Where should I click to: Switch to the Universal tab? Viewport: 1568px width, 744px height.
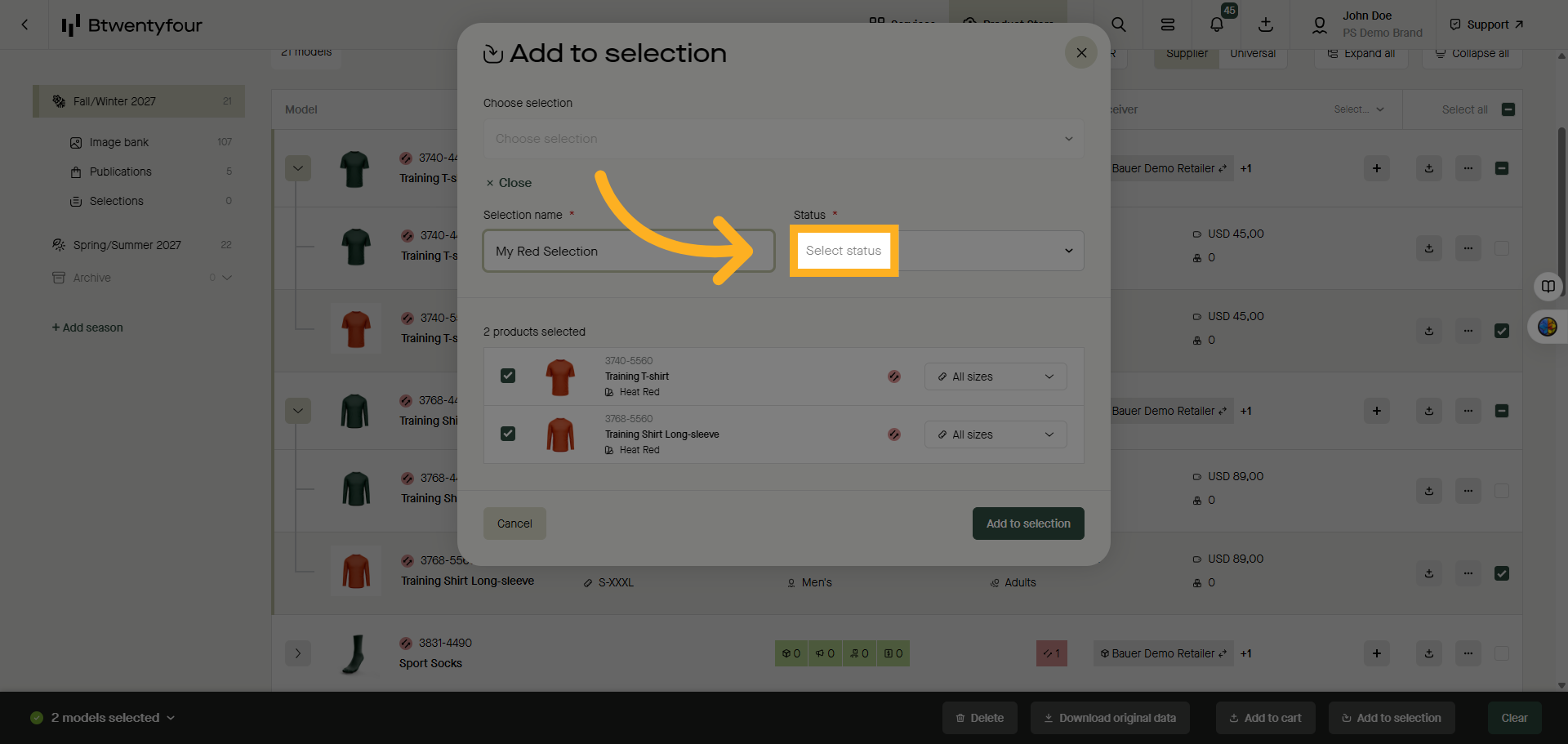[x=1253, y=53]
